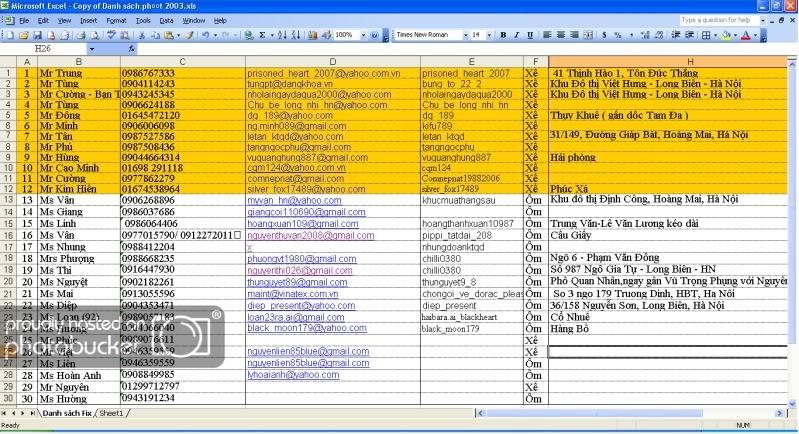Image resolution: width=799 pixels, height=434 pixels.
Task: Toggle italic formatting
Action: (x=516, y=35)
